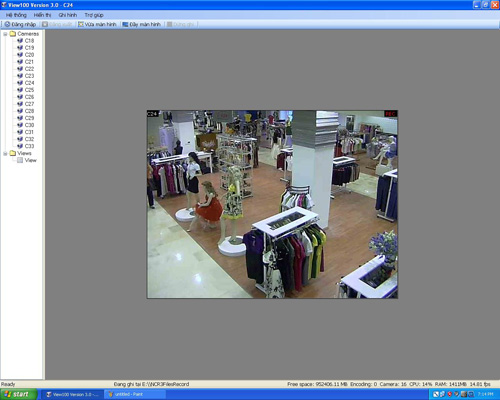Select the Views folder icon
500x400 pixels.
13,153
